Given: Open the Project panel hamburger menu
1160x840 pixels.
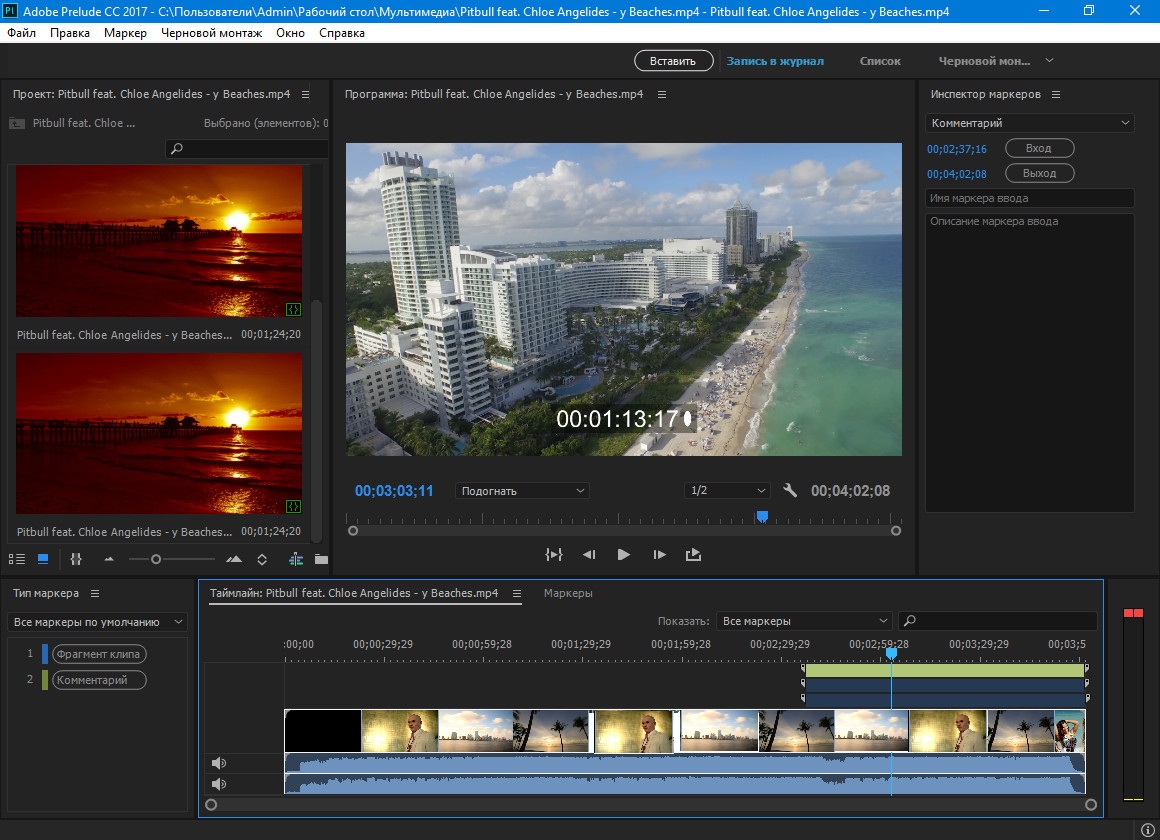Looking at the screenshot, I should coord(306,95).
